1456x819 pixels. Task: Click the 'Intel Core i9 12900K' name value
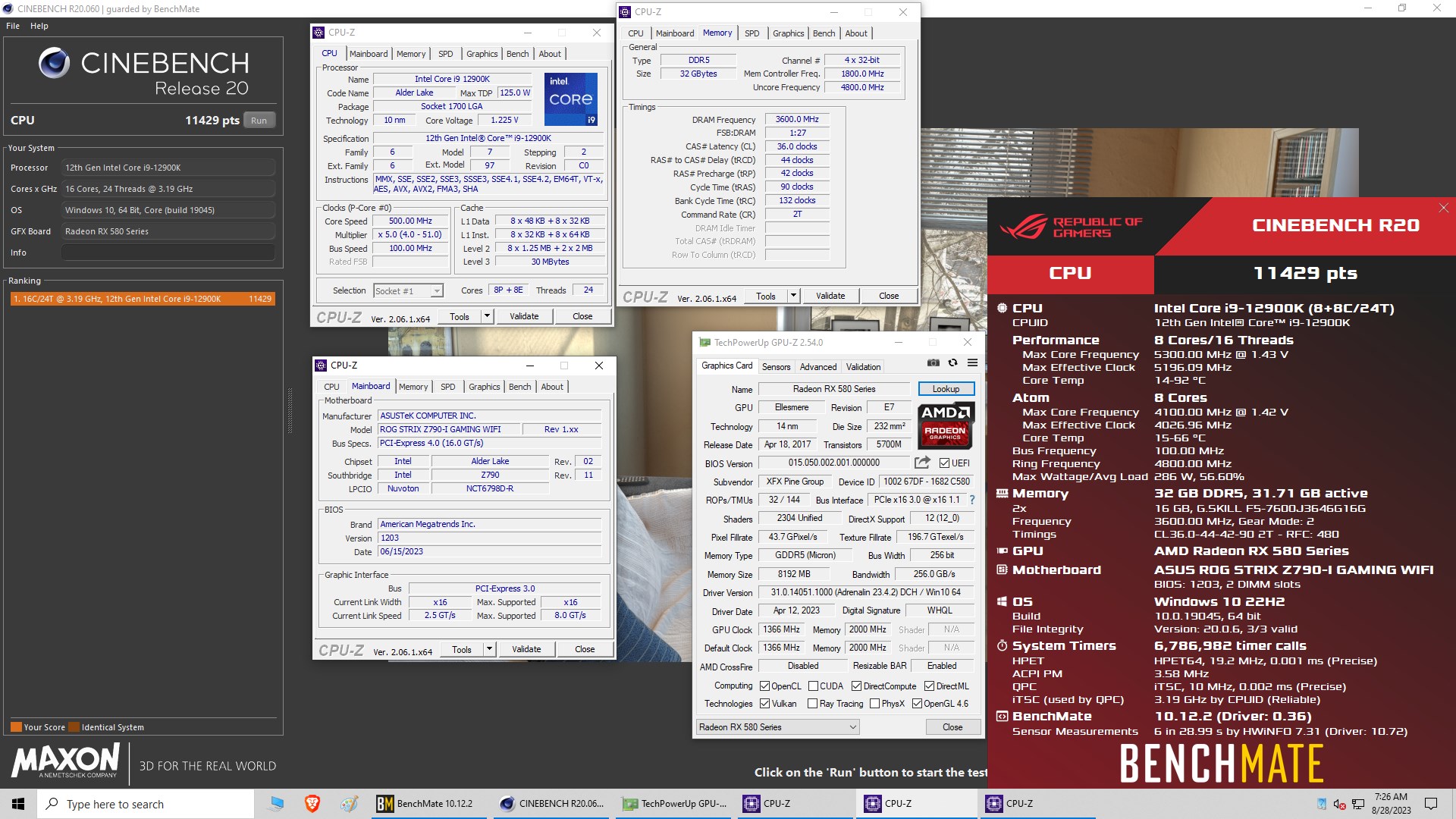point(452,79)
